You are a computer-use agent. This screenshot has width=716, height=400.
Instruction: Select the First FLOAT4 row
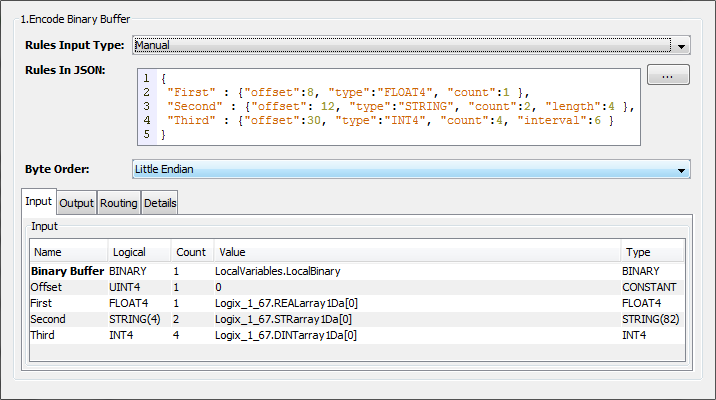point(44,303)
